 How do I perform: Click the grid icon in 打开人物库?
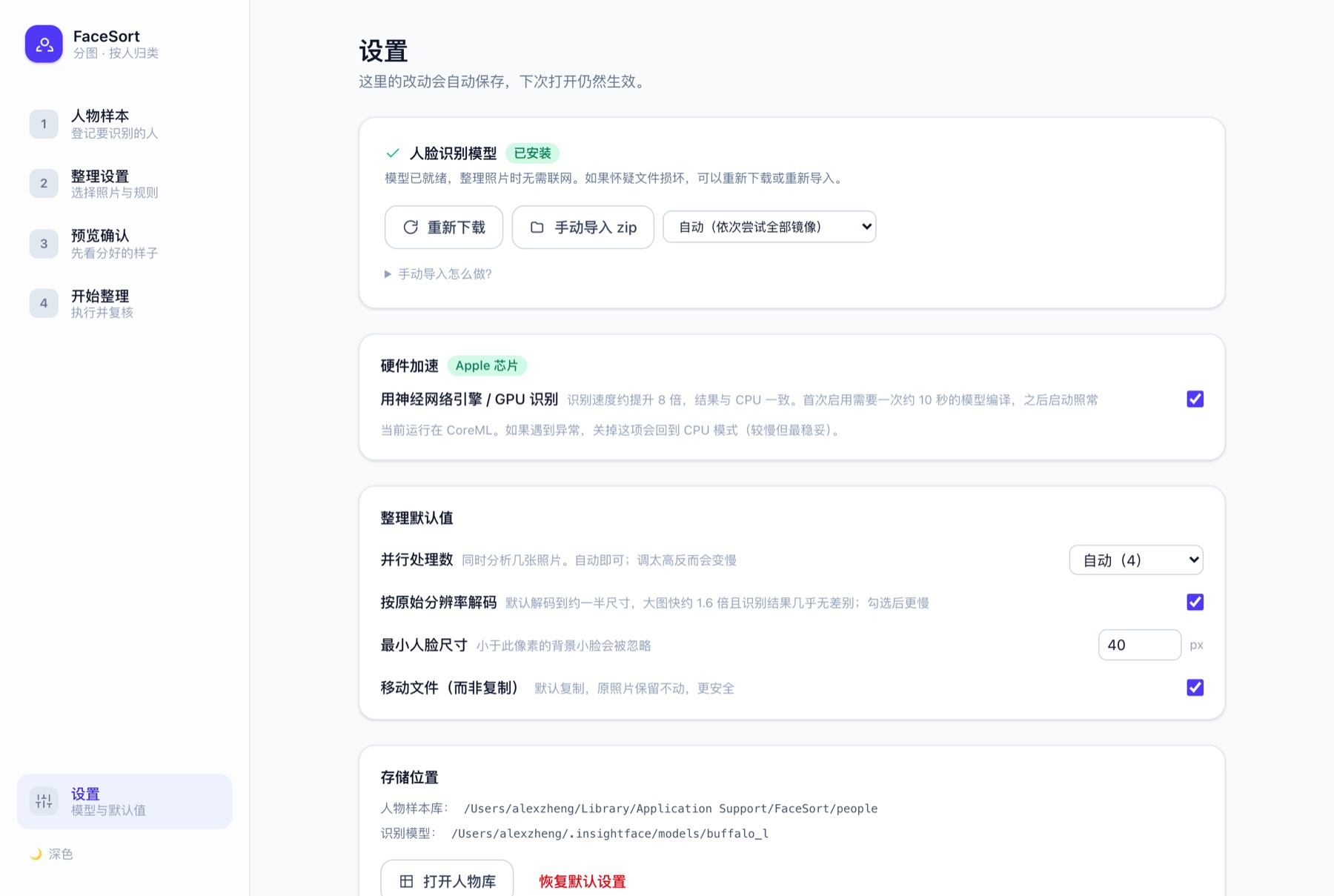point(406,881)
